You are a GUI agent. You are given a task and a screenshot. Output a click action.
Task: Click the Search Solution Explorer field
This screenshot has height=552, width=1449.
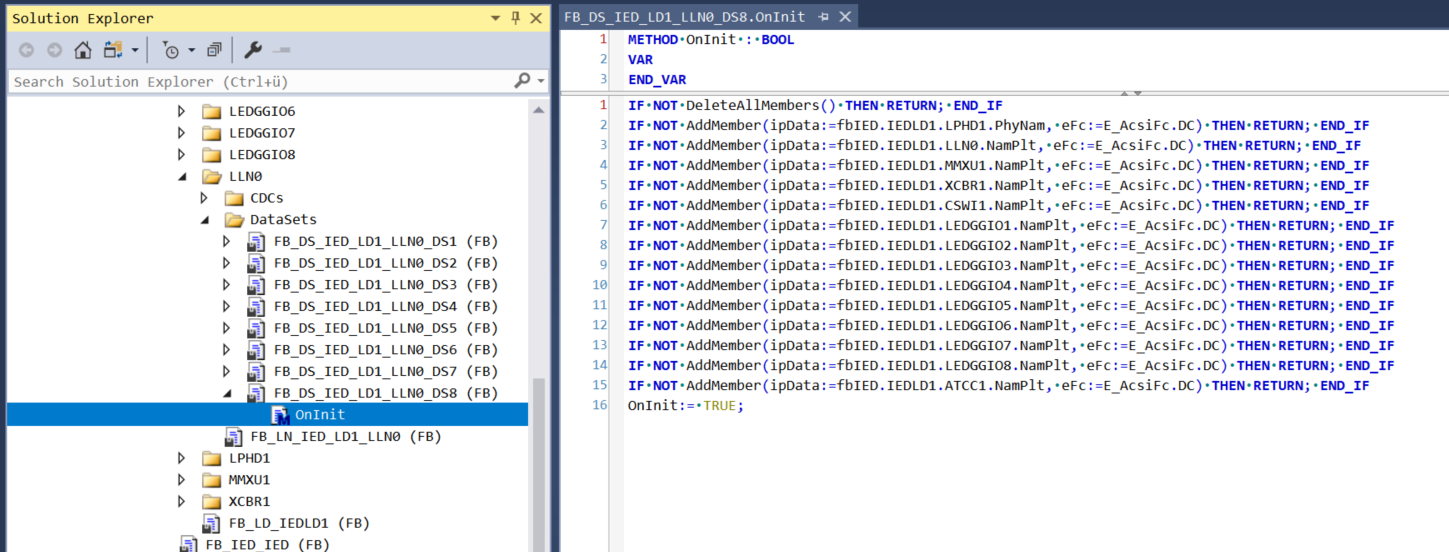coord(260,81)
